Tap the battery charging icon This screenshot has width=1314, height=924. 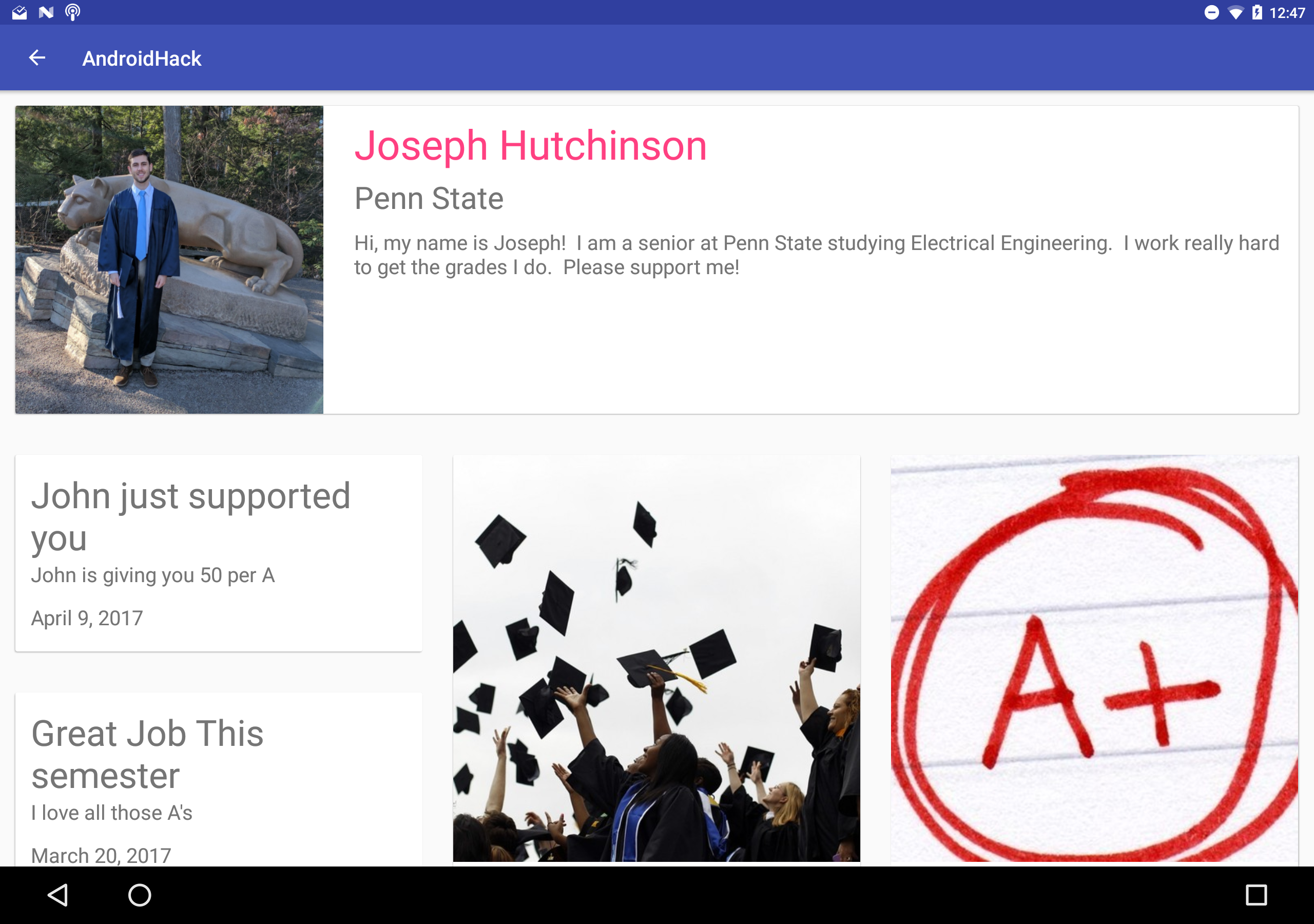click(1257, 13)
